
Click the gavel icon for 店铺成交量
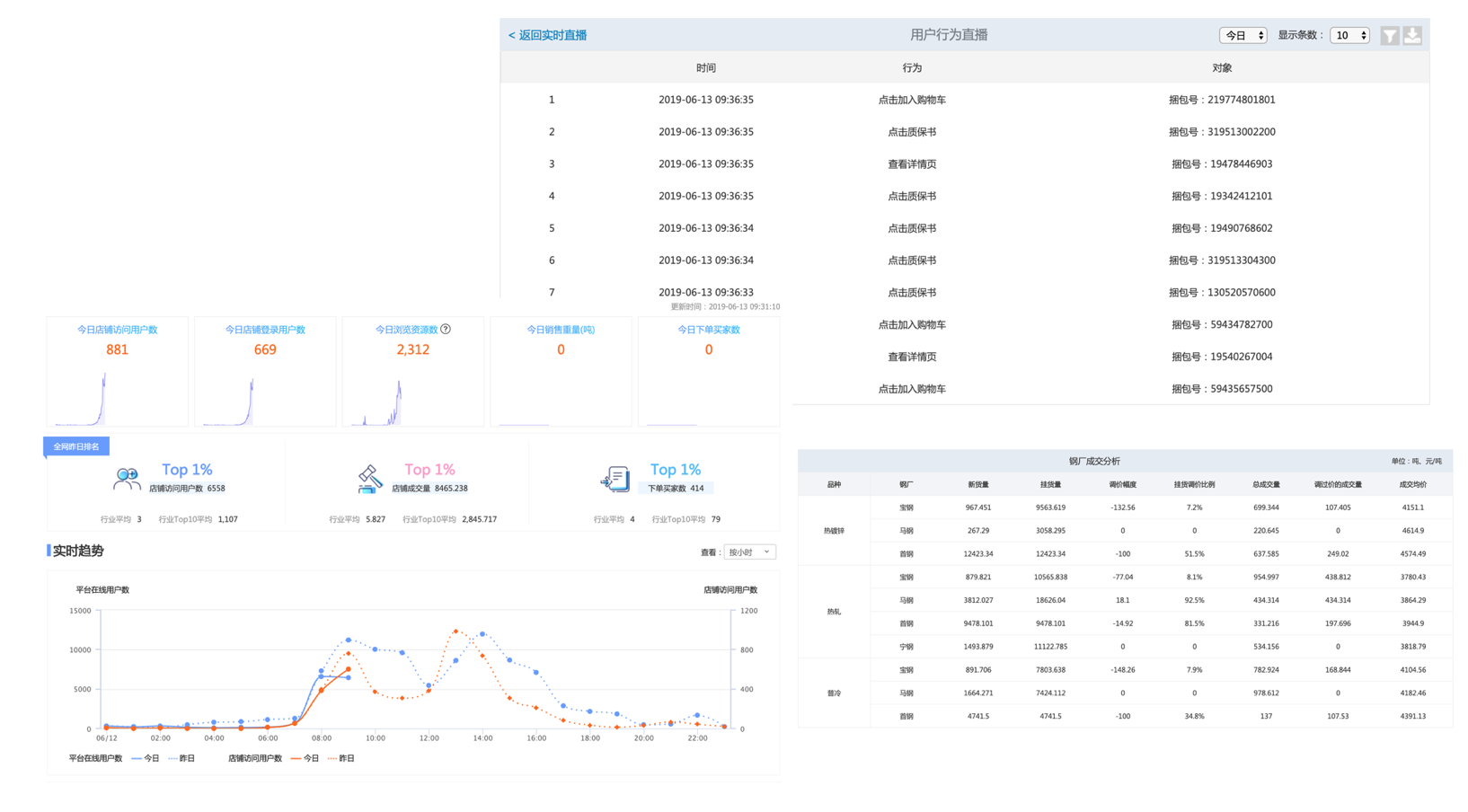[368, 478]
